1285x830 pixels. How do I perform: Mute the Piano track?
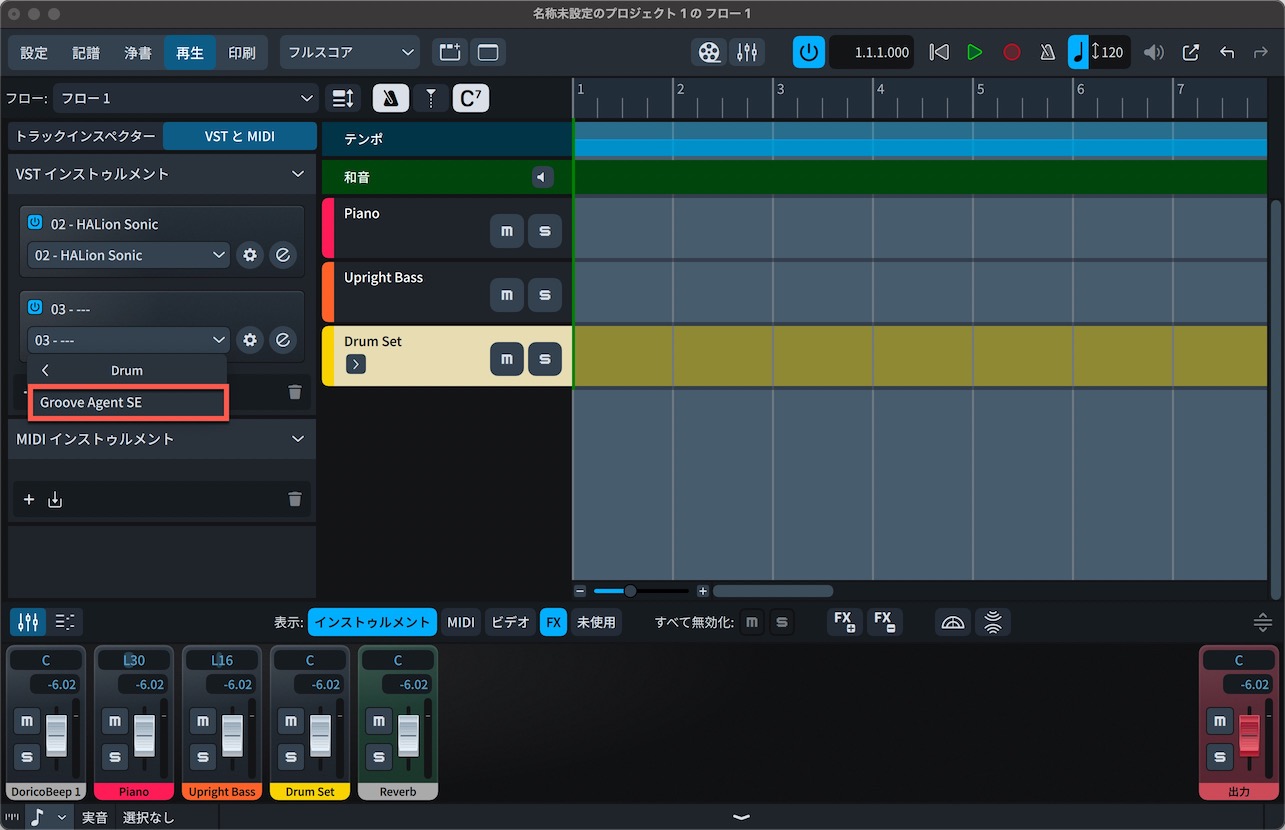tap(507, 231)
